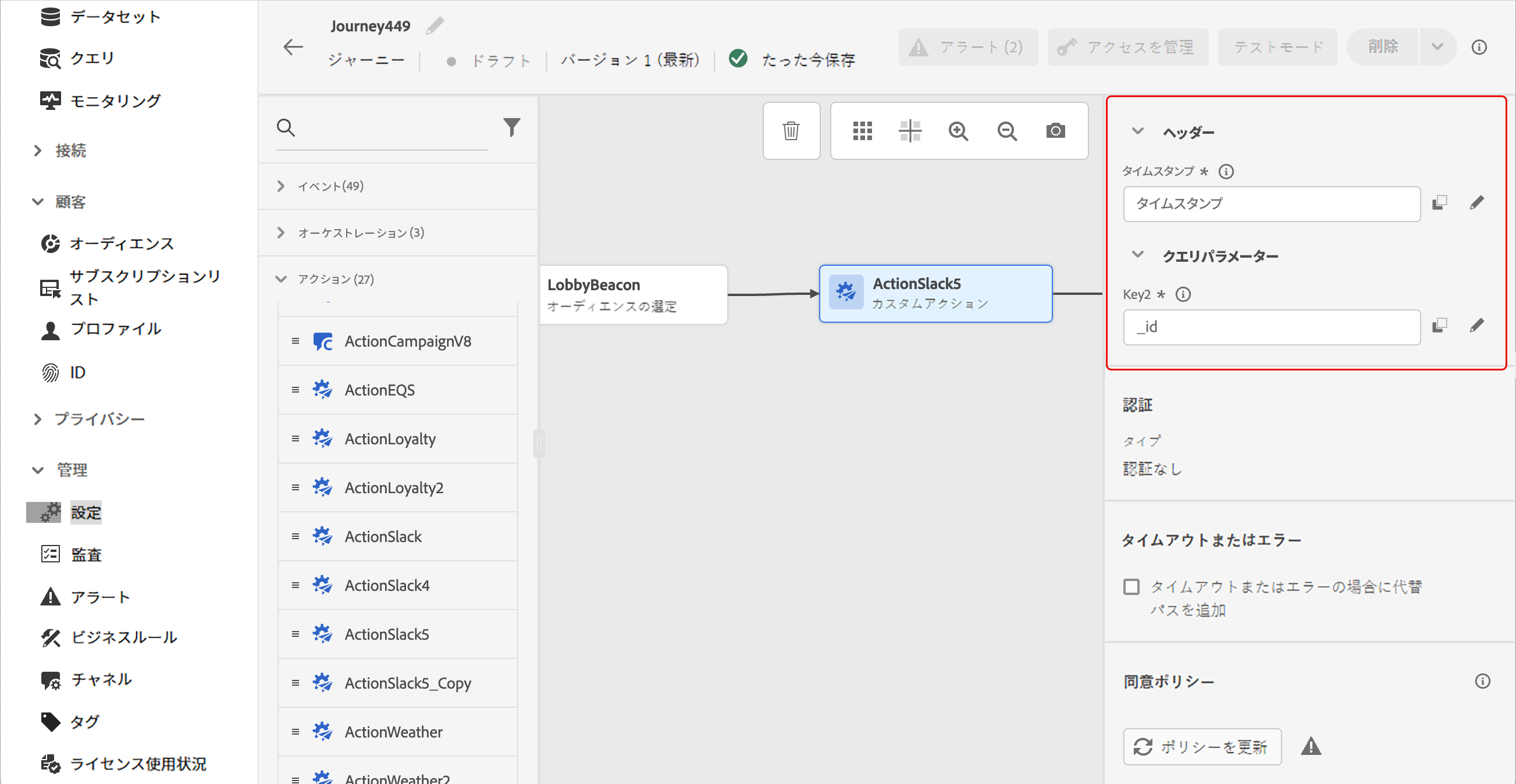The height and width of the screenshot is (784, 1516).
Task: Click the テストモード button
Action: coord(1277,47)
